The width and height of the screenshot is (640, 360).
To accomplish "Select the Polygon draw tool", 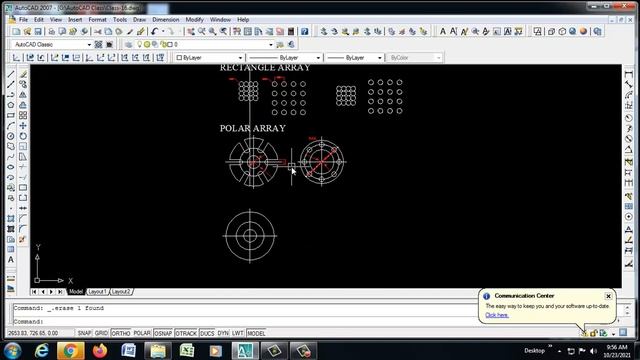I will (x=11, y=105).
